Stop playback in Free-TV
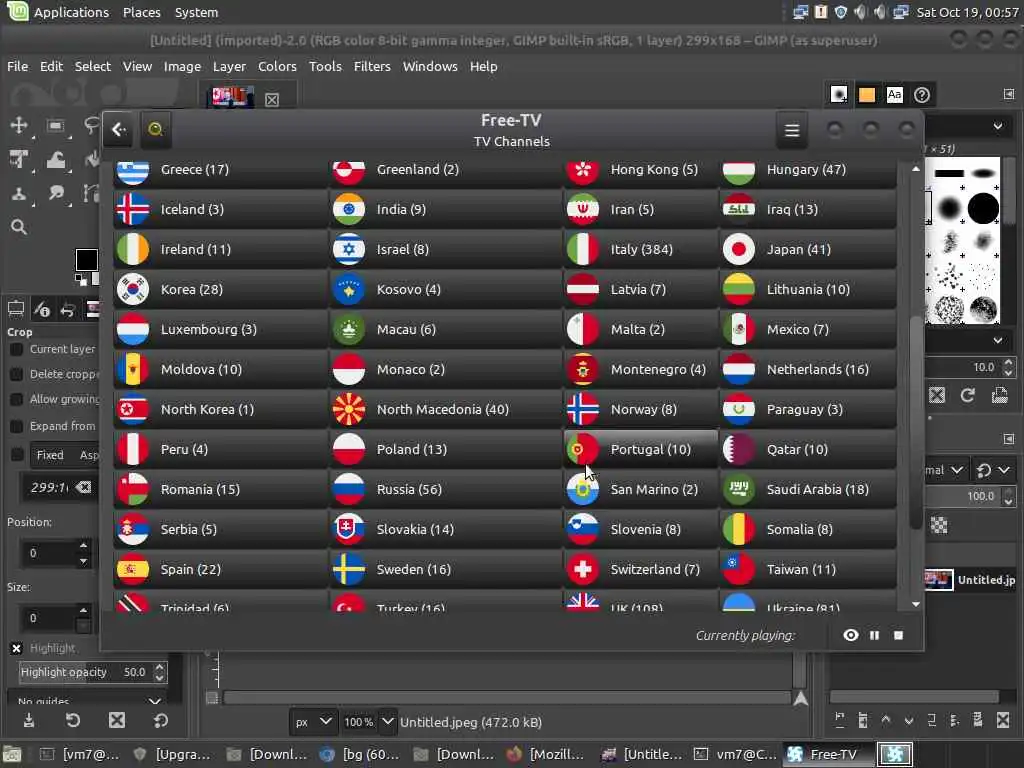The height and width of the screenshot is (768, 1024). coord(899,635)
